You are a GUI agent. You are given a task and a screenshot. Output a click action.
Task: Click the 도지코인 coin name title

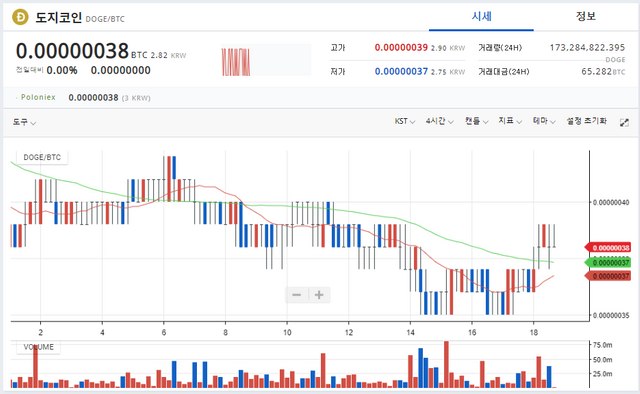[59, 17]
